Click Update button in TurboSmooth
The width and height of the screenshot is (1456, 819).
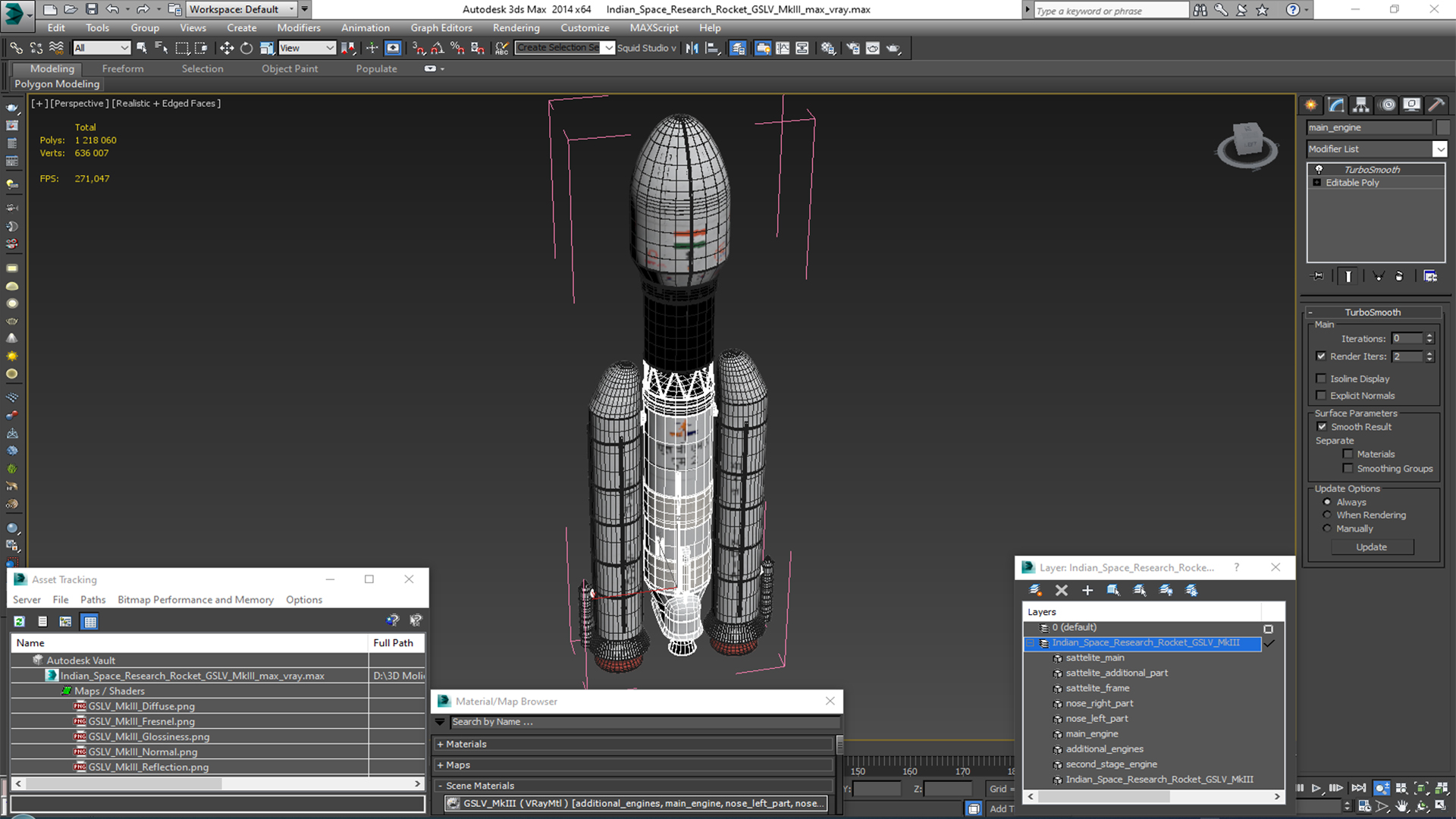pyautogui.click(x=1372, y=547)
